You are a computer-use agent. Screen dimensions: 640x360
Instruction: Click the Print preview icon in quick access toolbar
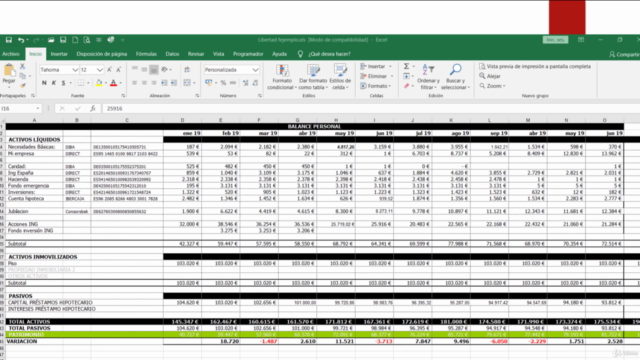tap(87, 40)
